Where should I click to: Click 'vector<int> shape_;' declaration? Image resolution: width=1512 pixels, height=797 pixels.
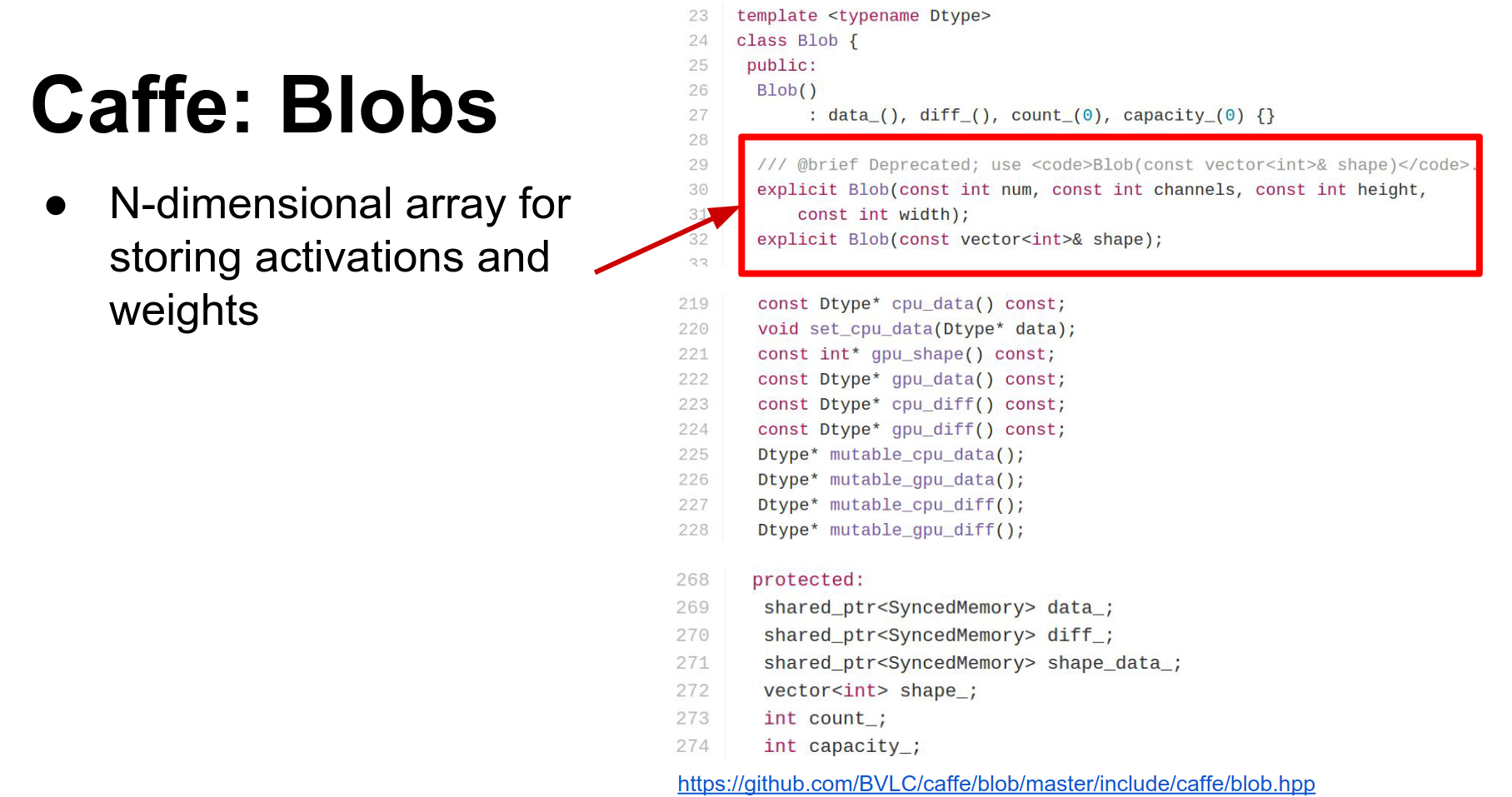pyautogui.click(x=870, y=690)
